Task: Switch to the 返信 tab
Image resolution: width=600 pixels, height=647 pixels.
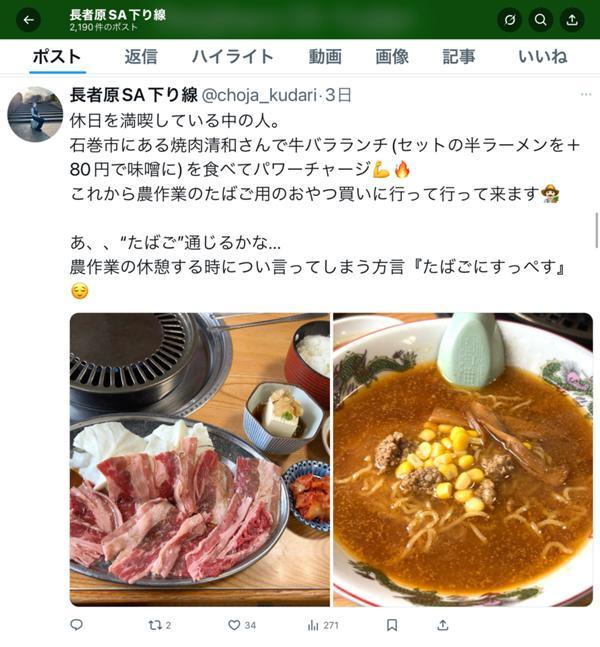Action: 141,57
